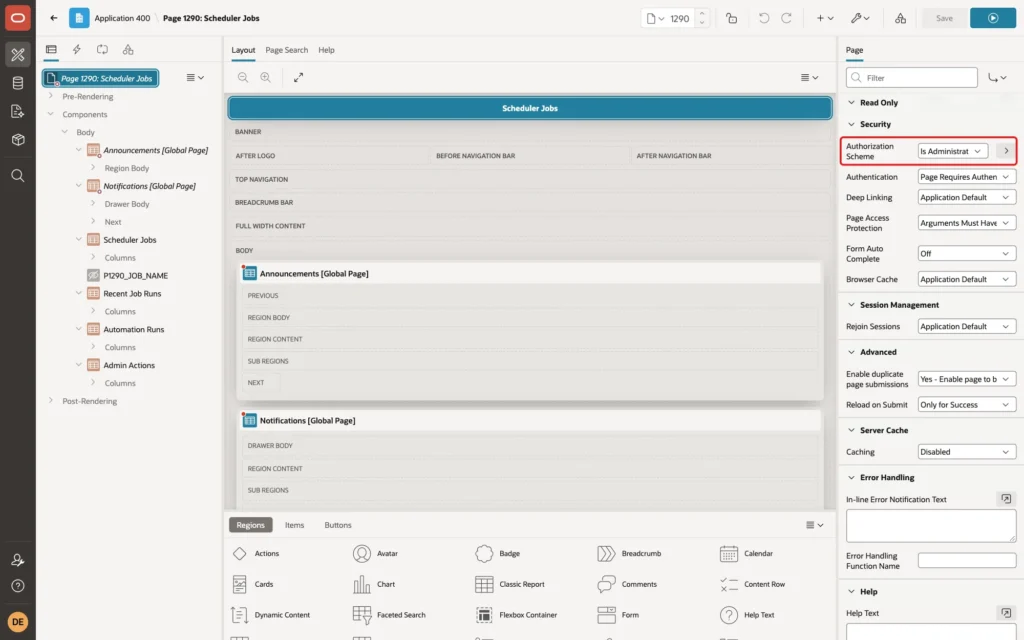Expand the Post-Rendering tree node
Screen dimensions: 1024x640
[x=50, y=400]
